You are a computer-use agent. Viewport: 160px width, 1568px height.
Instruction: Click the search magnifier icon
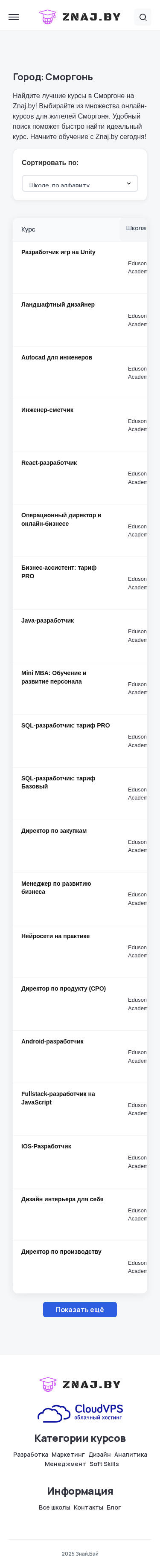click(x=143, y=17)
